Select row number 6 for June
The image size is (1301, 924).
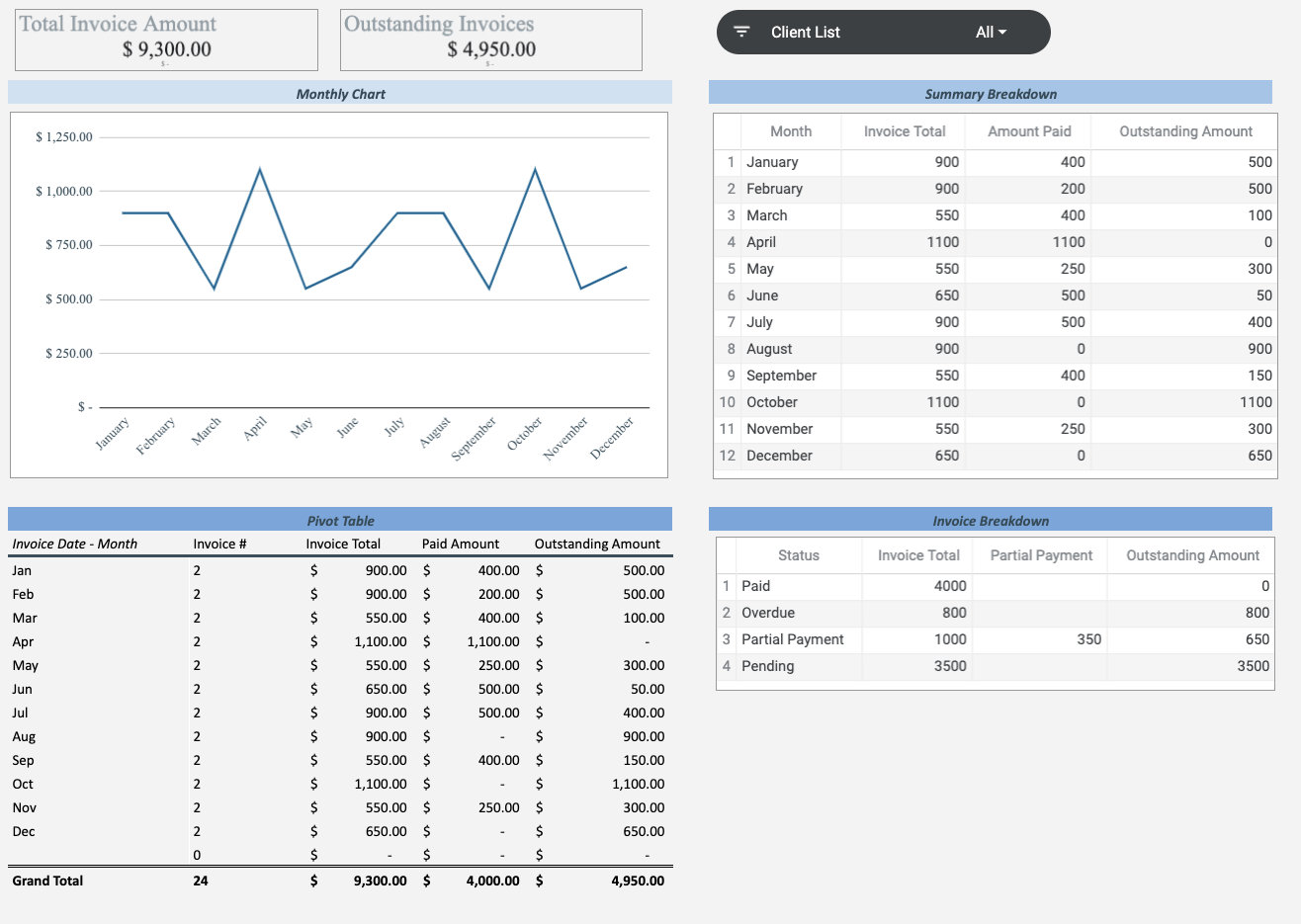(x=729, y=295)
